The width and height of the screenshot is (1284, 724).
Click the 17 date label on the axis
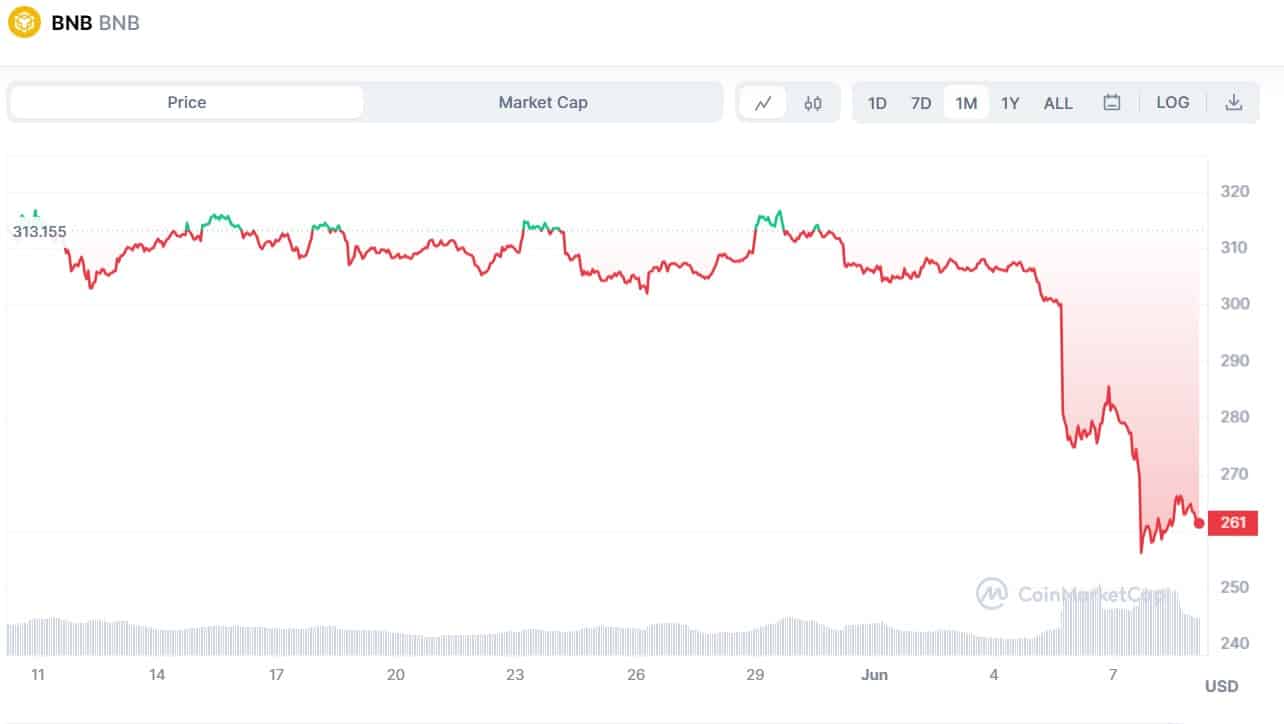[276, 675]
